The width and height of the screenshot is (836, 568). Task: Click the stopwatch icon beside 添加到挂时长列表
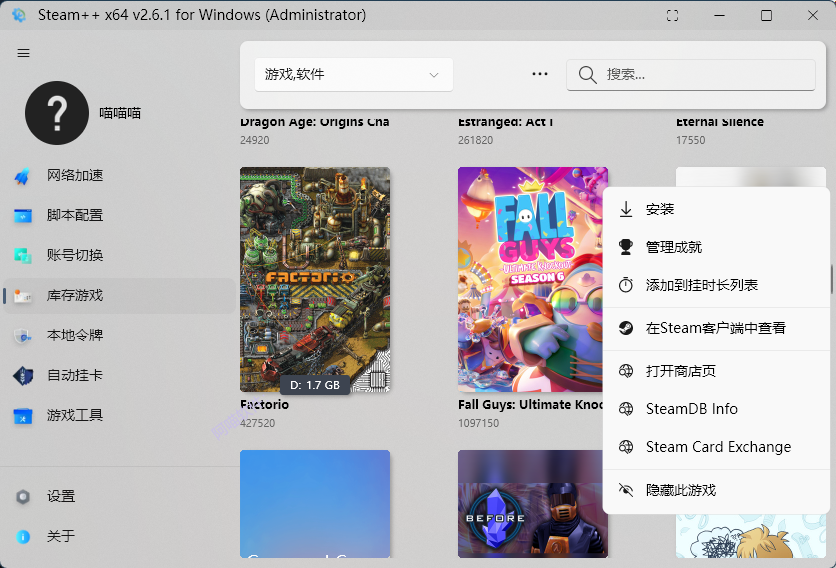[626, 285]
